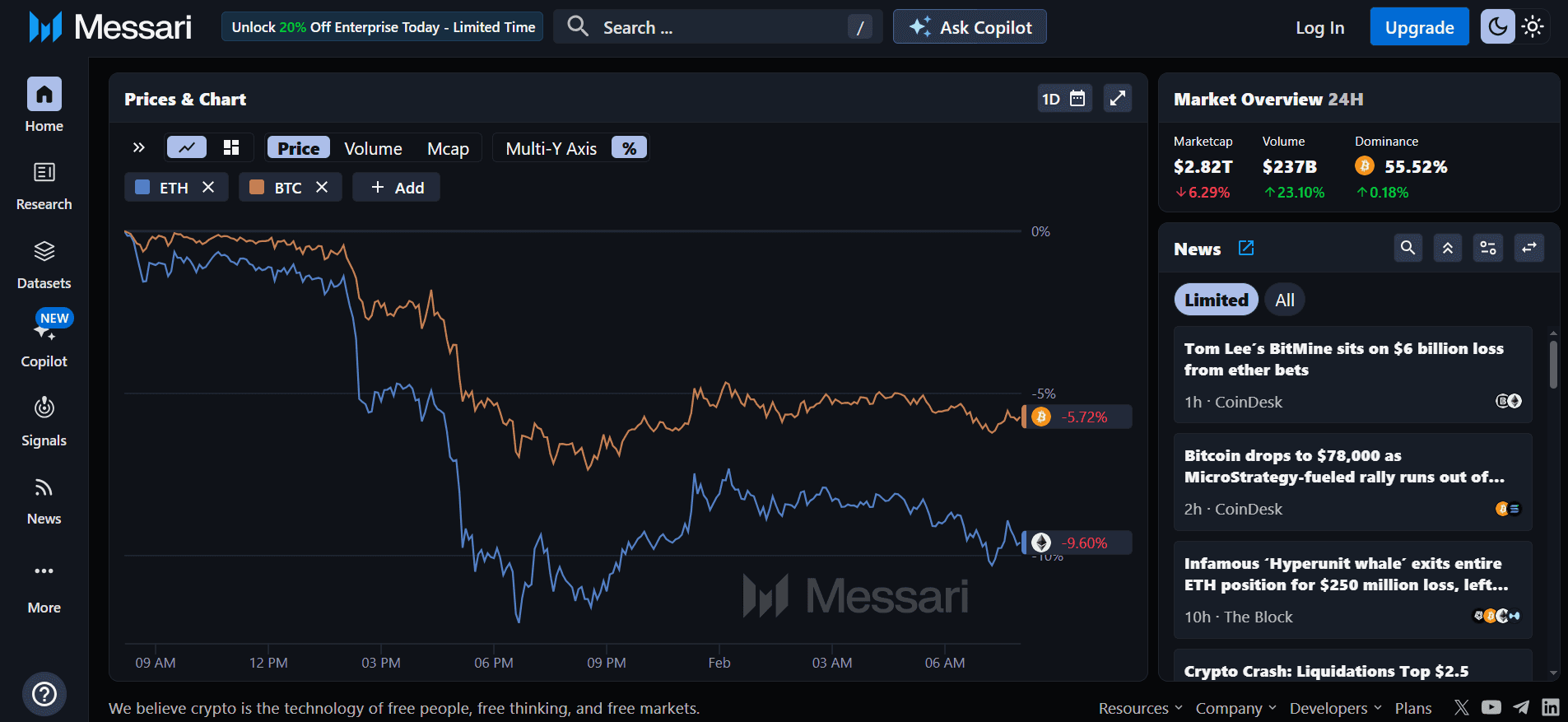Open Messari's YouTube channel
This screenshot has width=1568, height=722.
[x=1491, y=707]
